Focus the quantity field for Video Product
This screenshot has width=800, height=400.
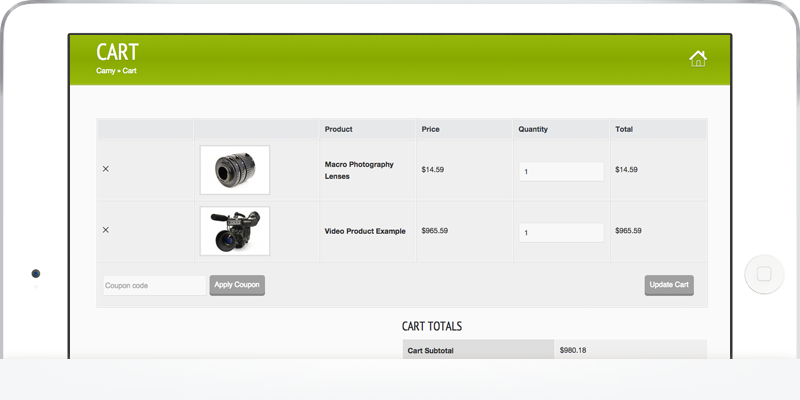coord(561,233)
